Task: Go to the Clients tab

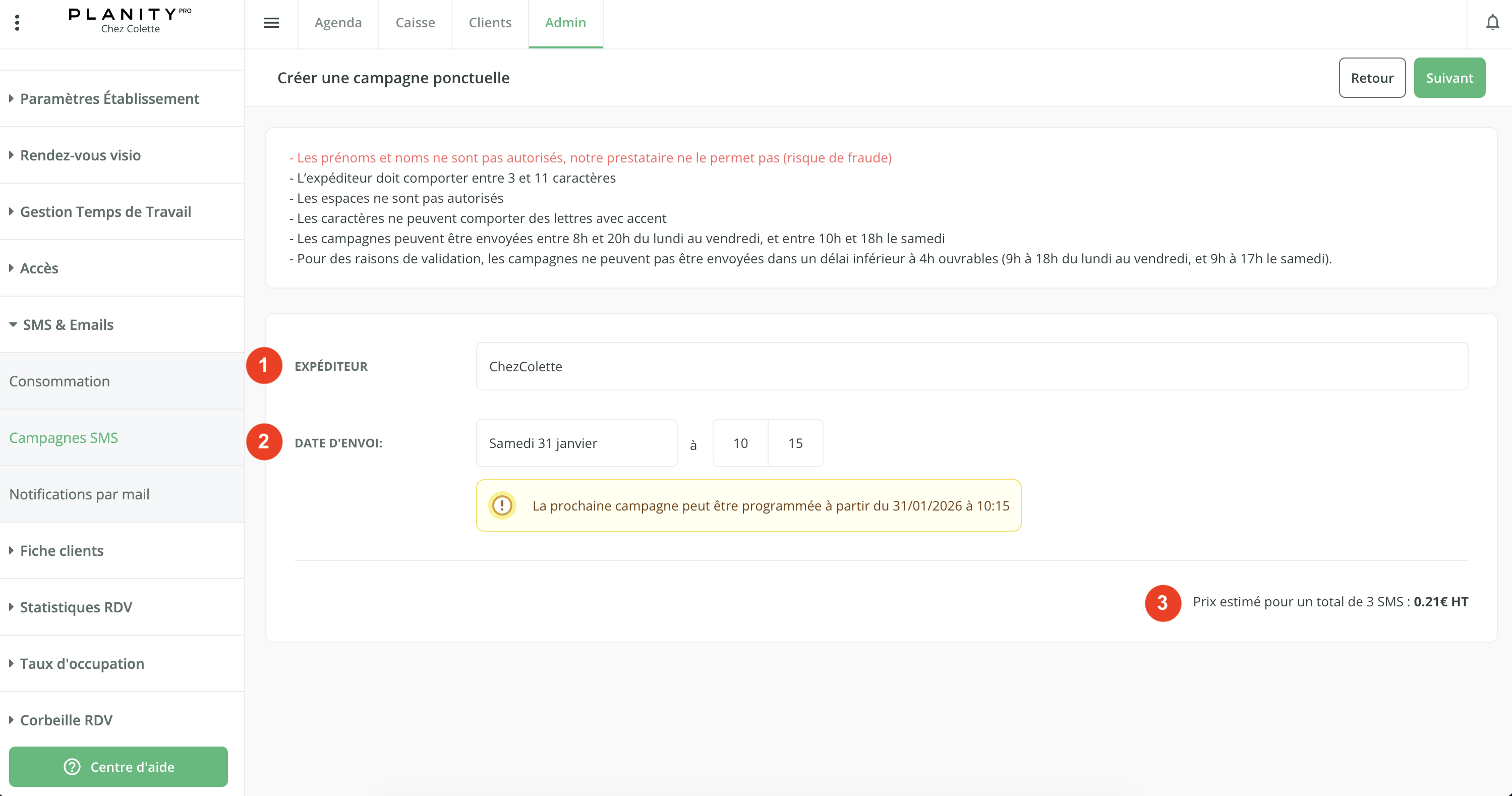Action: [x=490, y=23]
